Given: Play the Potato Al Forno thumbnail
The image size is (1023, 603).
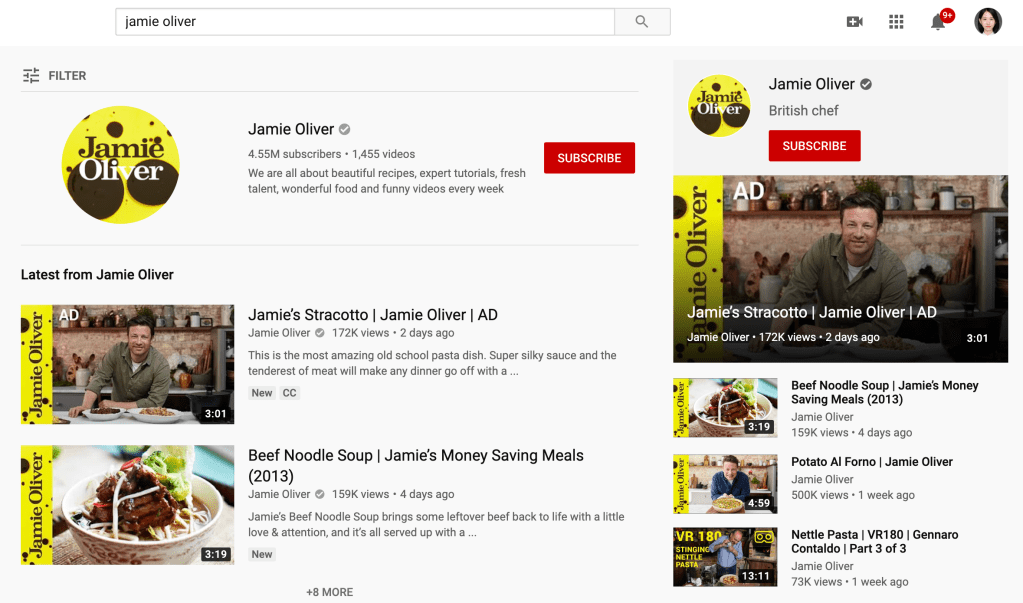Looking at the screenshot, I should pos(725,484).
